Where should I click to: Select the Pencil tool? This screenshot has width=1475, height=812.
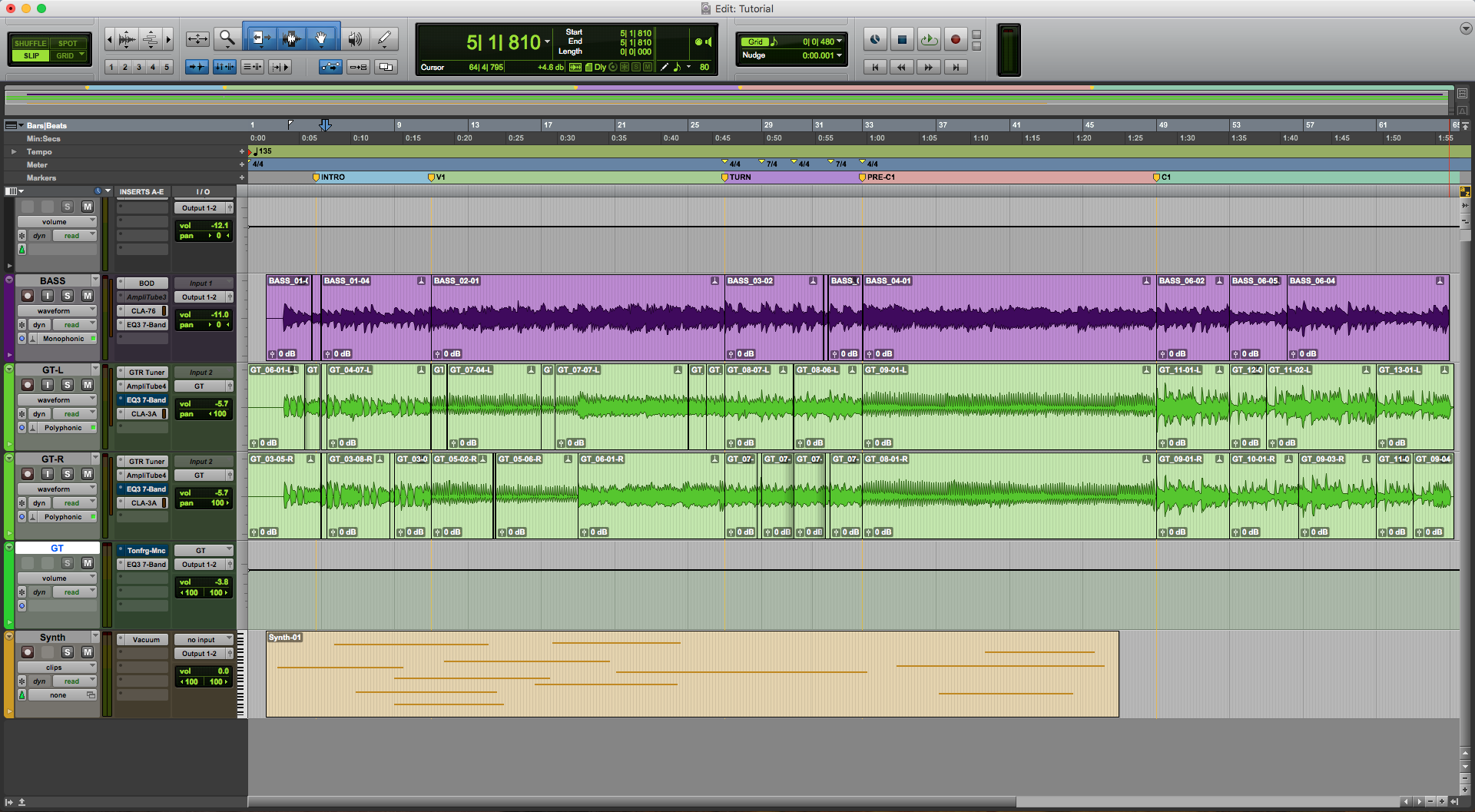coord(384,38)
